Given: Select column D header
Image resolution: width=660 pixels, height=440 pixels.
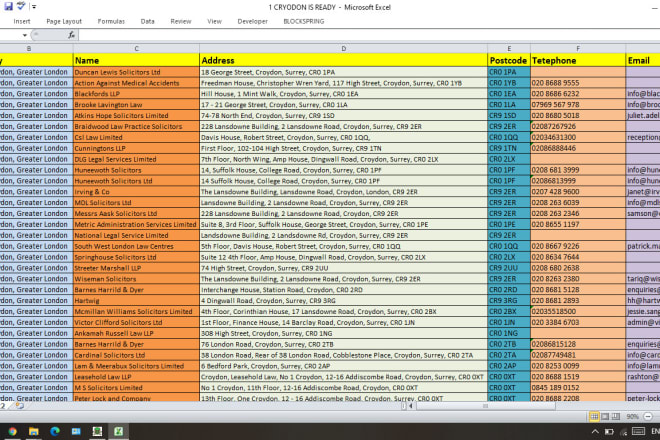Looking at the screenshot, I should 343,48.
